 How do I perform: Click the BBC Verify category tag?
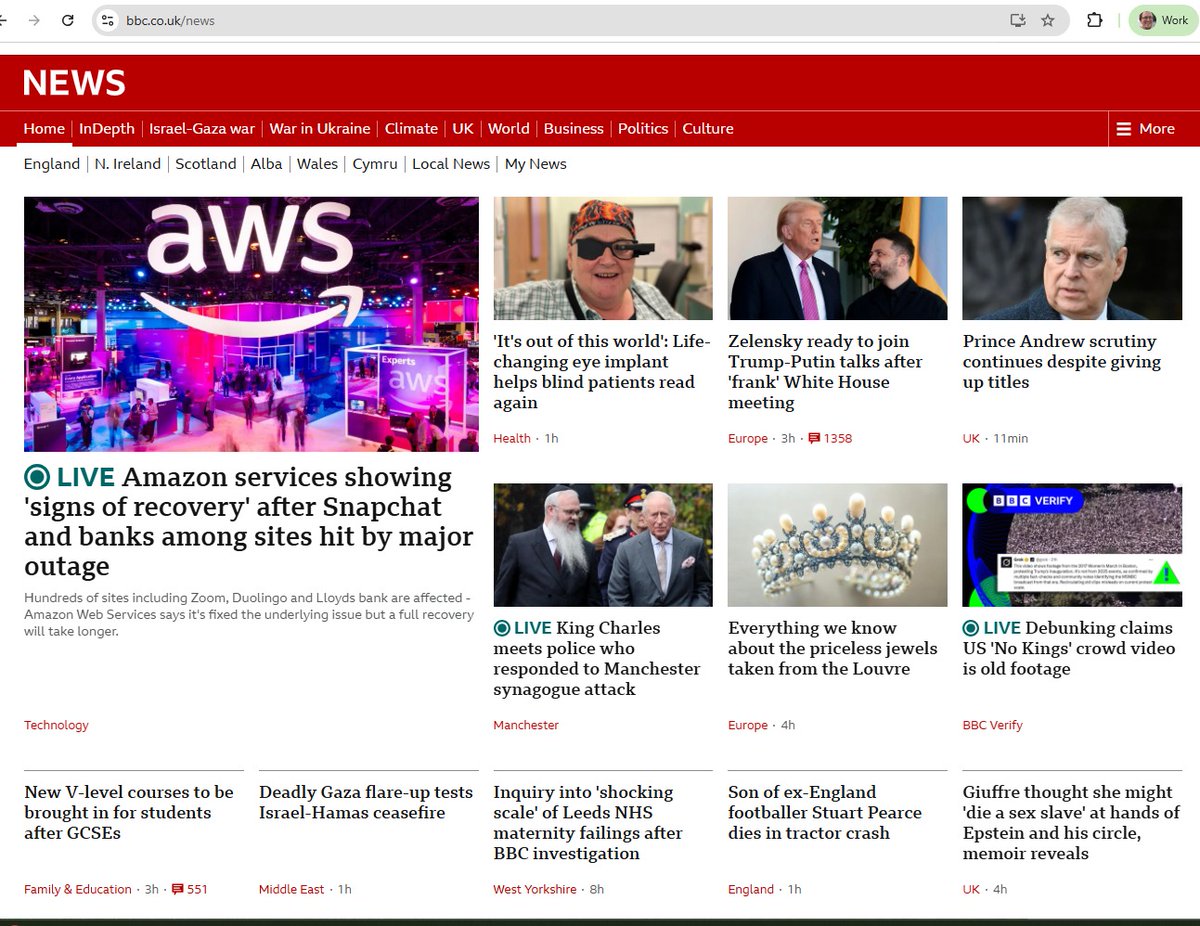coord(993,725)
